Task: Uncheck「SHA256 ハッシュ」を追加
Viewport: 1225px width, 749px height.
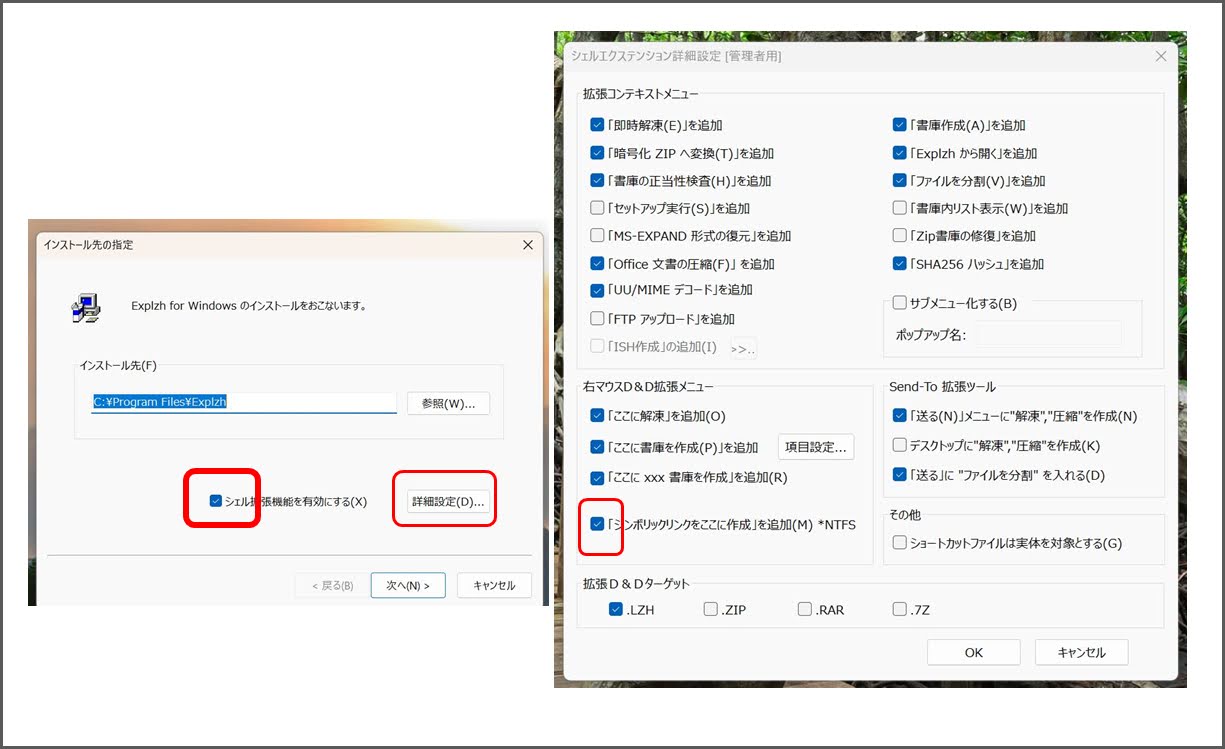Action: click(x=899, y=264)
